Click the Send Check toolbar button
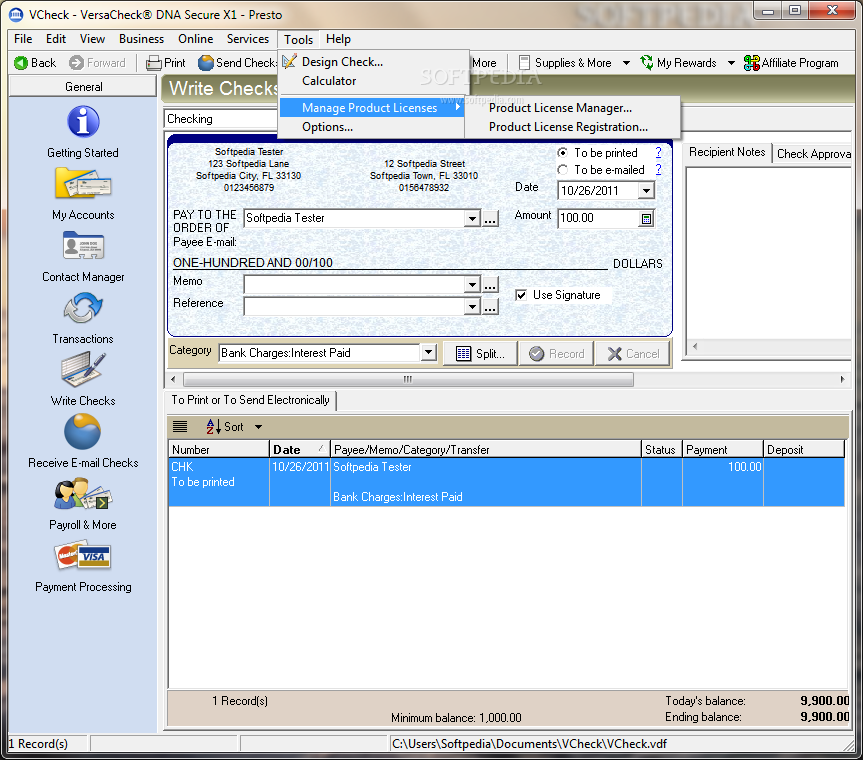This screenshot has width=863, height=760. (237, 63)
